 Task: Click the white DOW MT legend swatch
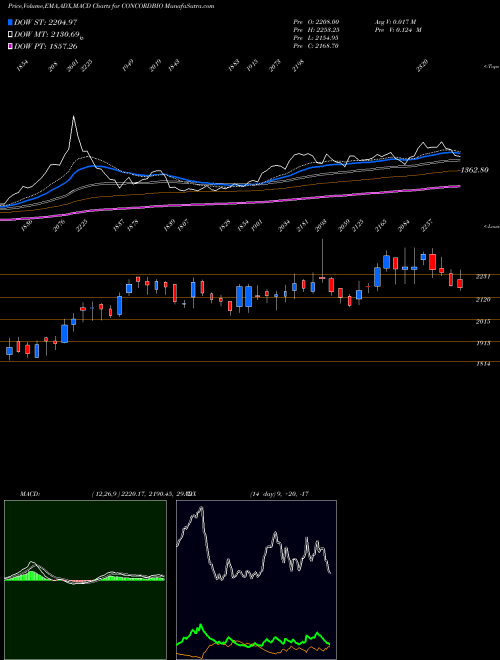[11, 35]
